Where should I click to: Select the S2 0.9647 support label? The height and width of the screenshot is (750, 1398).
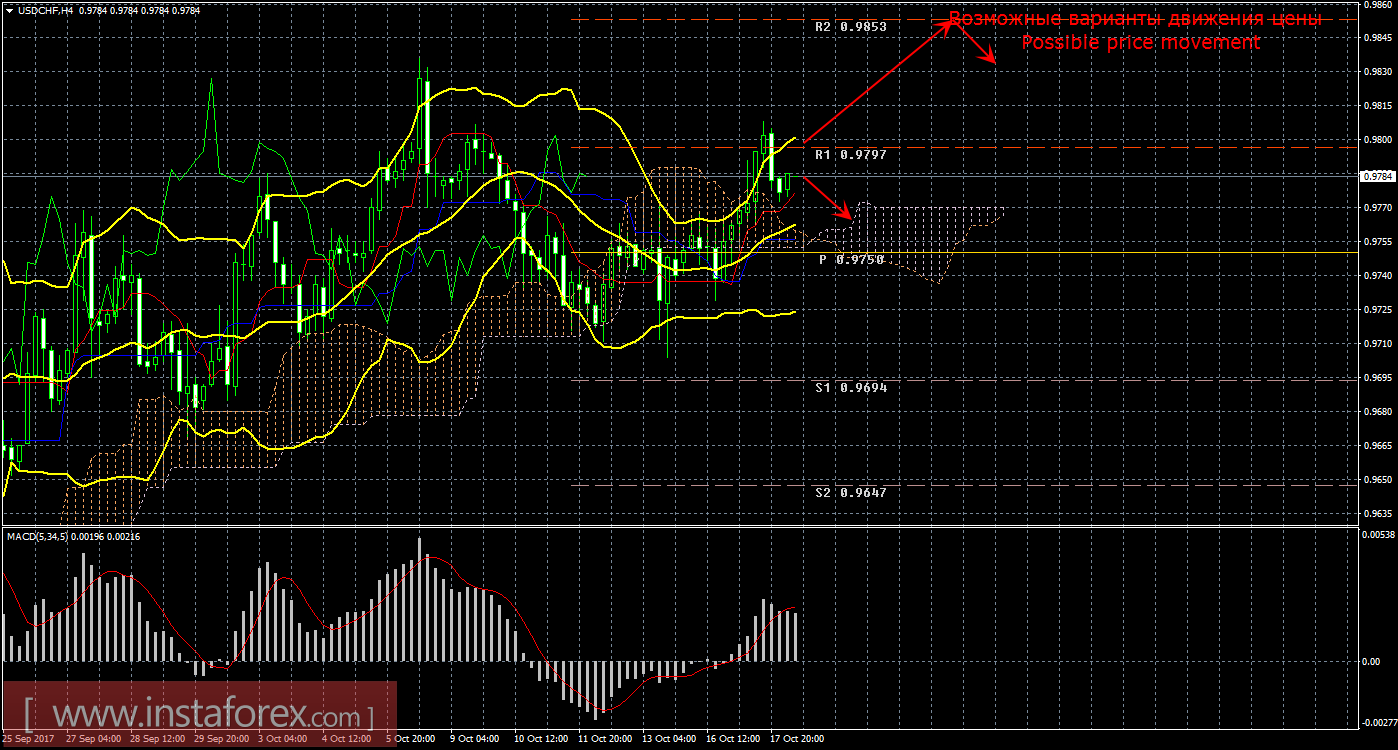pos(851,493)
